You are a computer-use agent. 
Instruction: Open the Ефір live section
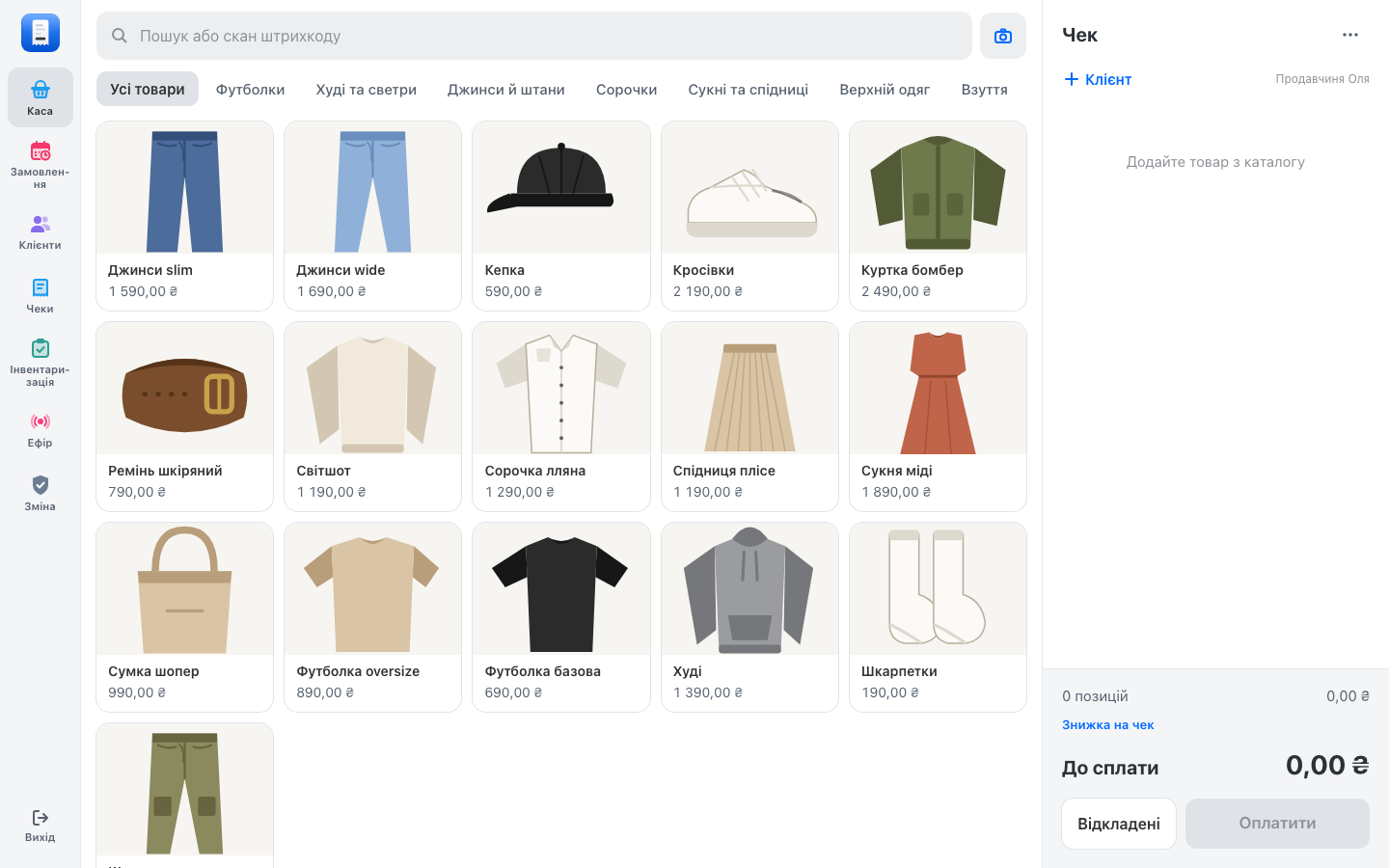pos(40,430)
